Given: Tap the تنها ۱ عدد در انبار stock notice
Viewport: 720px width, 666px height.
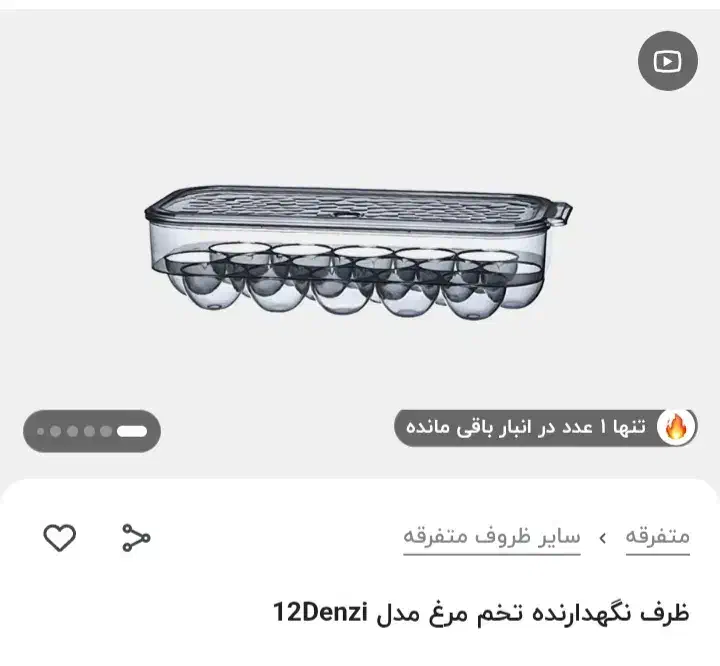Looking at the screenshot, I should (526, 427).
